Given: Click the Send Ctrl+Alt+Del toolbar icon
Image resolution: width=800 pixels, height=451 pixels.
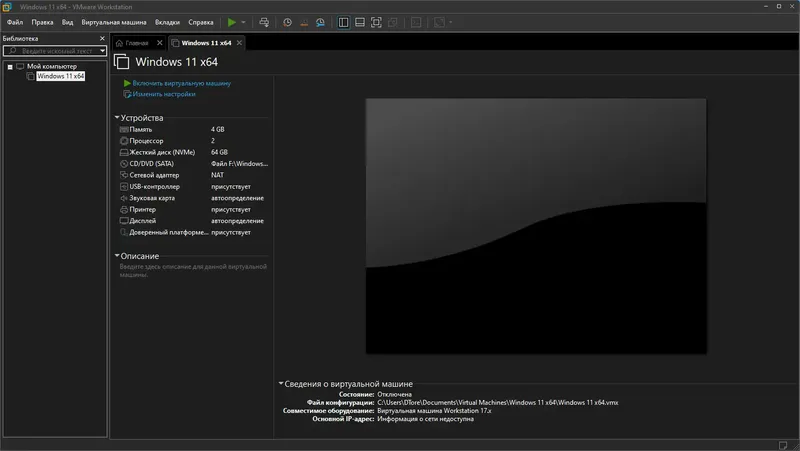Looking at the screenshot, I should [264, 22].
